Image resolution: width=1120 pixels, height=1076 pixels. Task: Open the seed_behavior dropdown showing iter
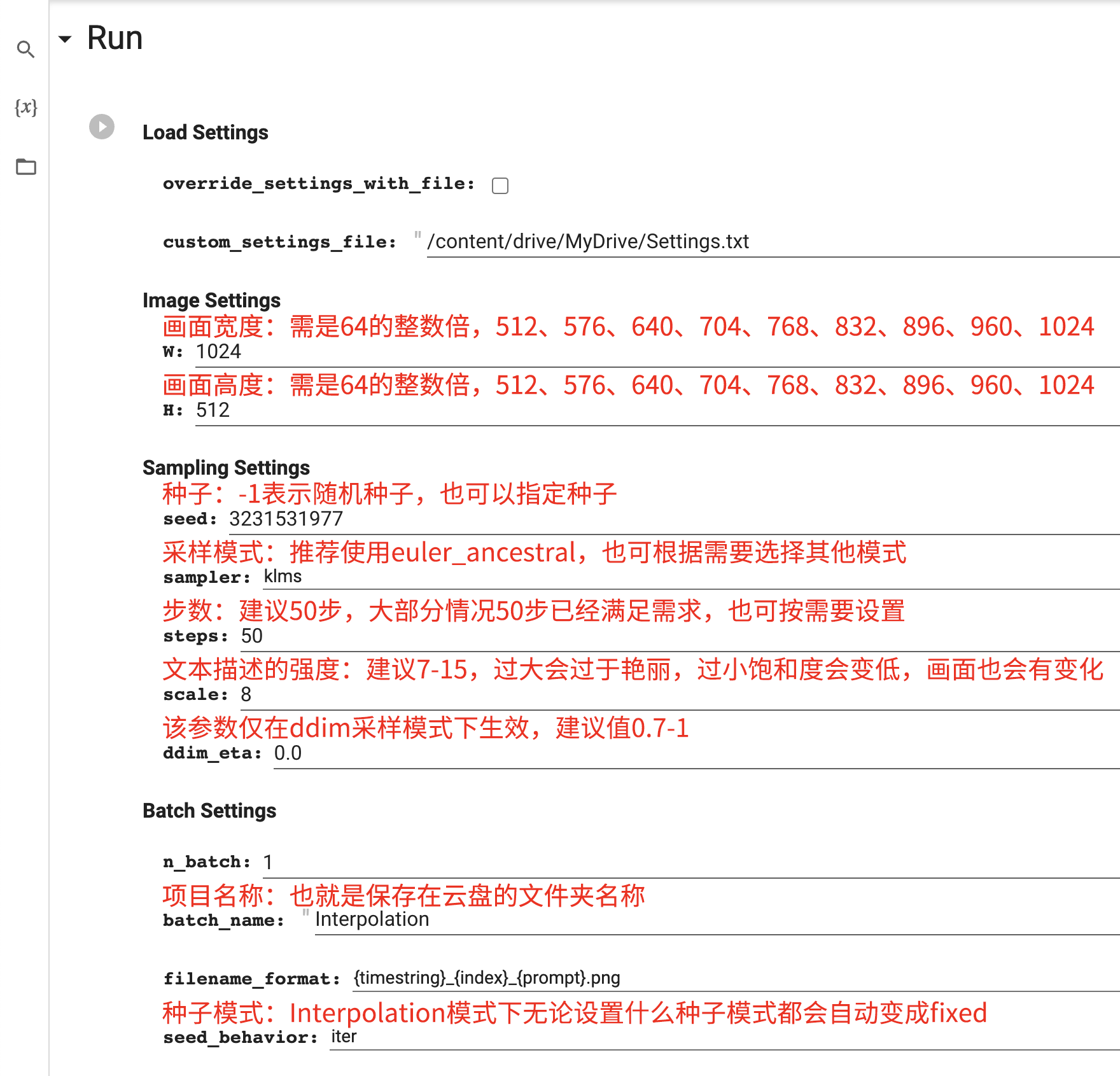tap(725, 1037)
